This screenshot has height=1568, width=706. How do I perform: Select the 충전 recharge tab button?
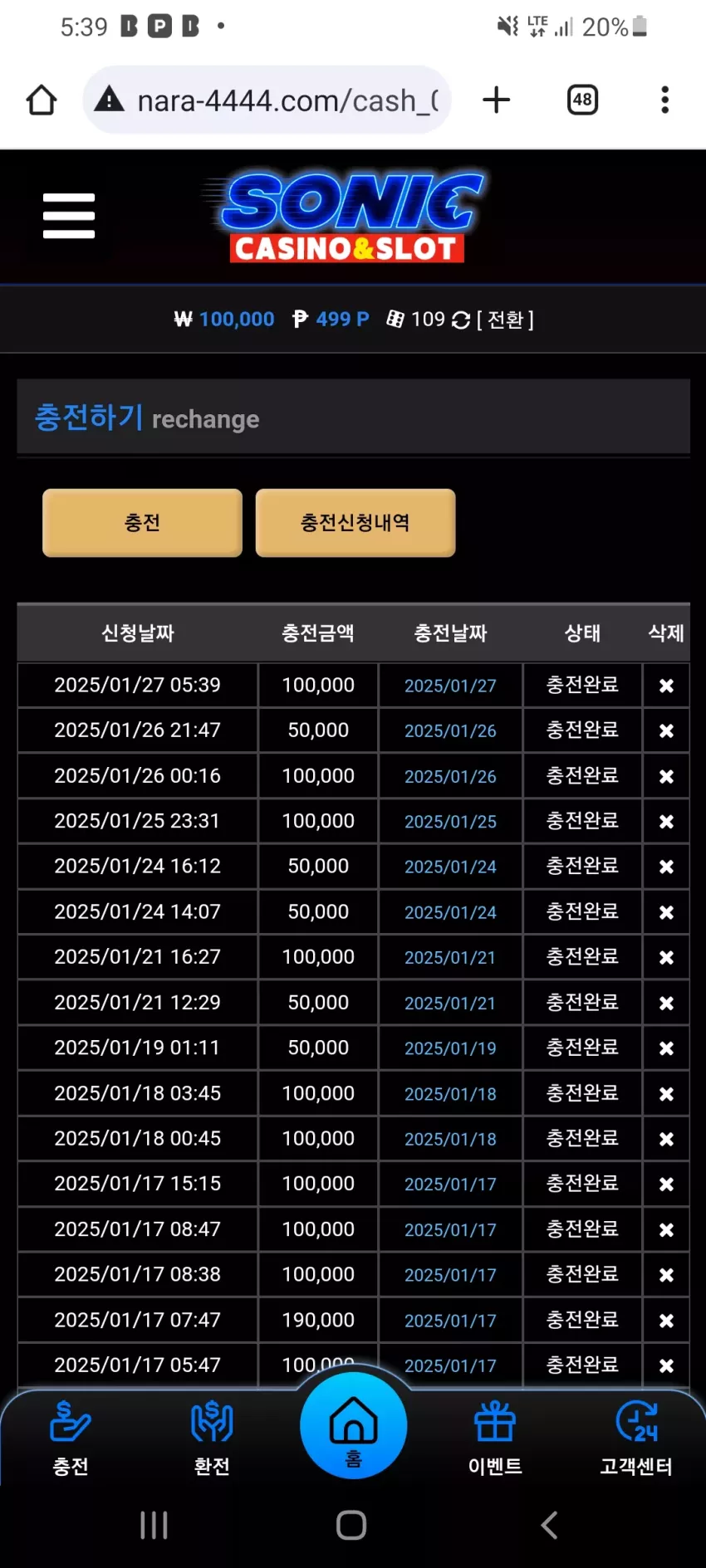[142, 522]
